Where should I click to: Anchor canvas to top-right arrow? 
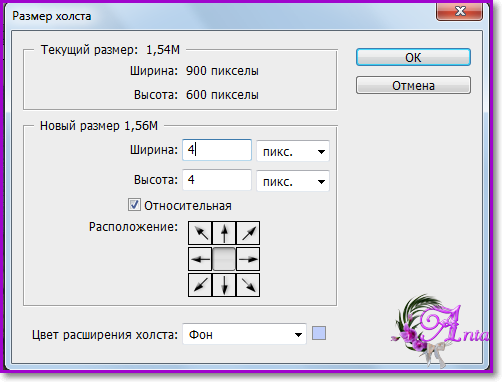[x=248, y=233]
